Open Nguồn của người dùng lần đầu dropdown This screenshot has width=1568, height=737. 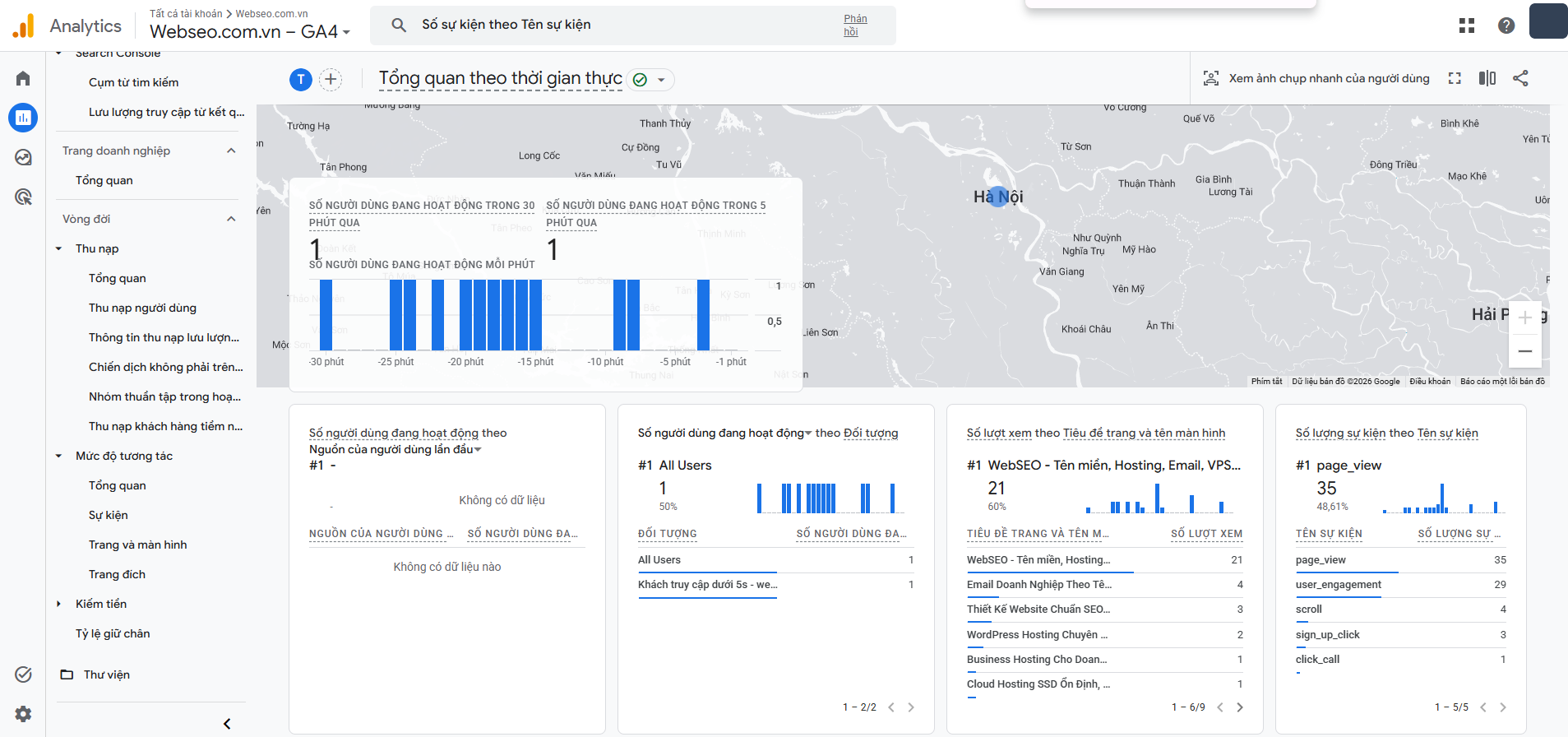point(395,449)
